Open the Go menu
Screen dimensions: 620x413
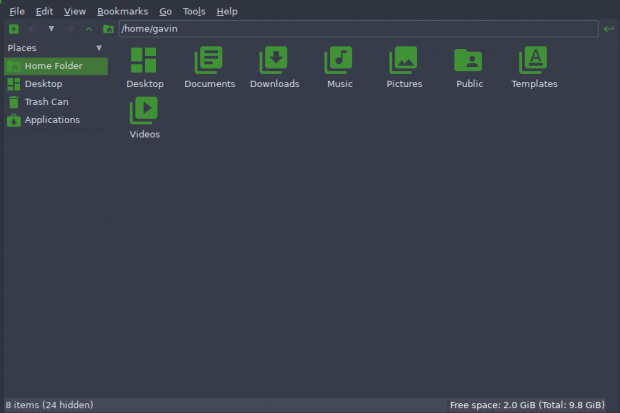[165, 11]
